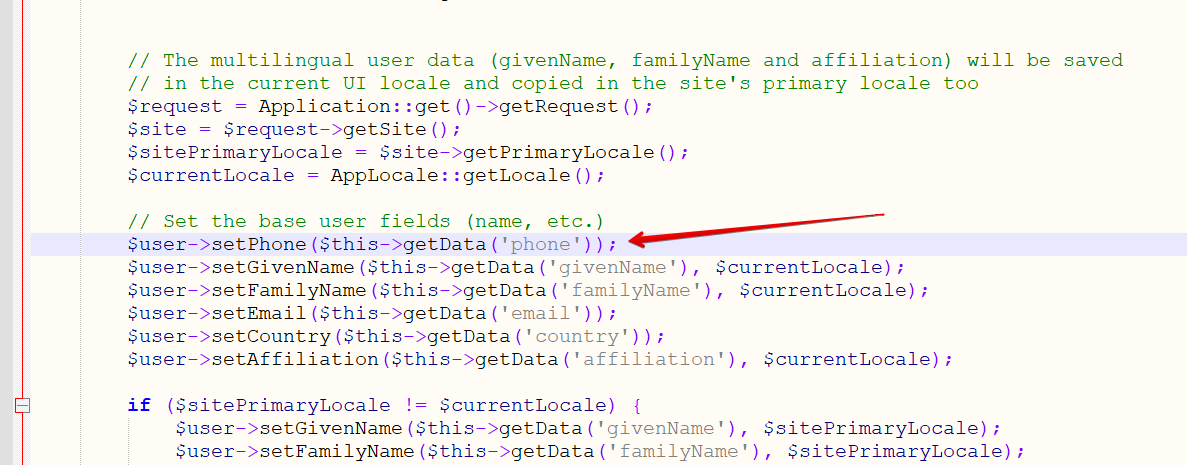Click the word getPrimaryLocale in the code
Image resolution: width=1187 pixels, height=465 pixels.
559,153
